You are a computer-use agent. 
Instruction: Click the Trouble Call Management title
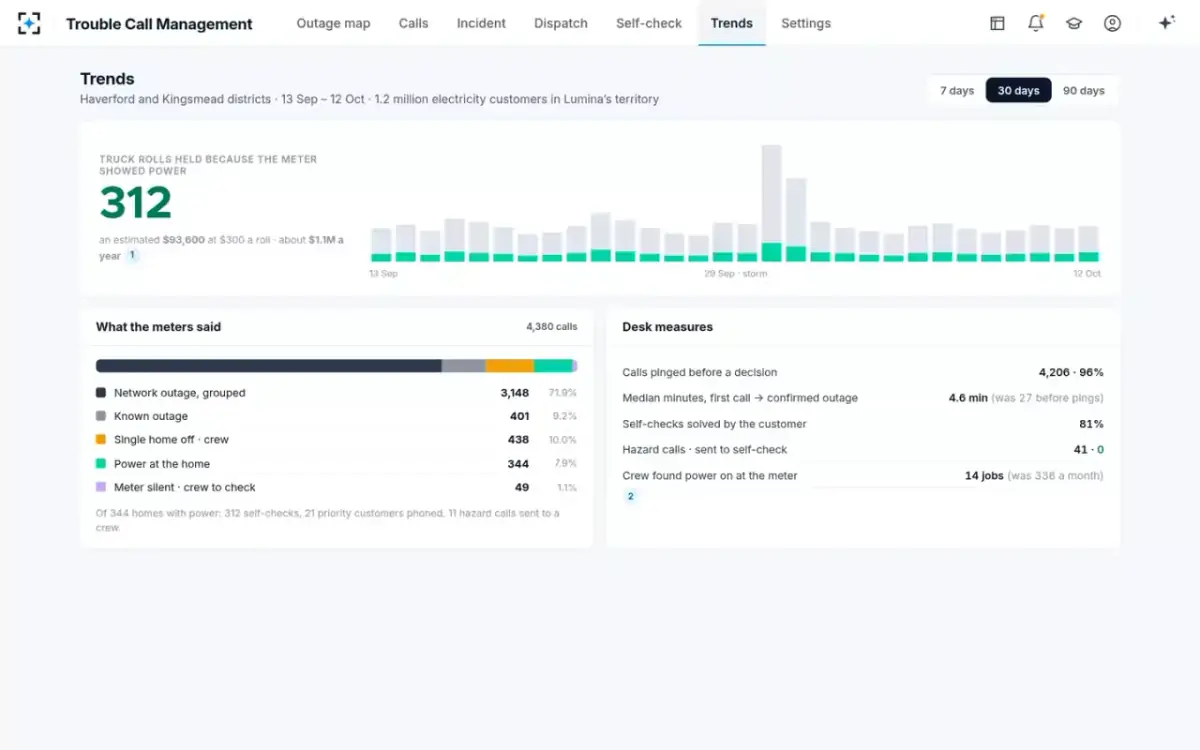click(159, 24)
